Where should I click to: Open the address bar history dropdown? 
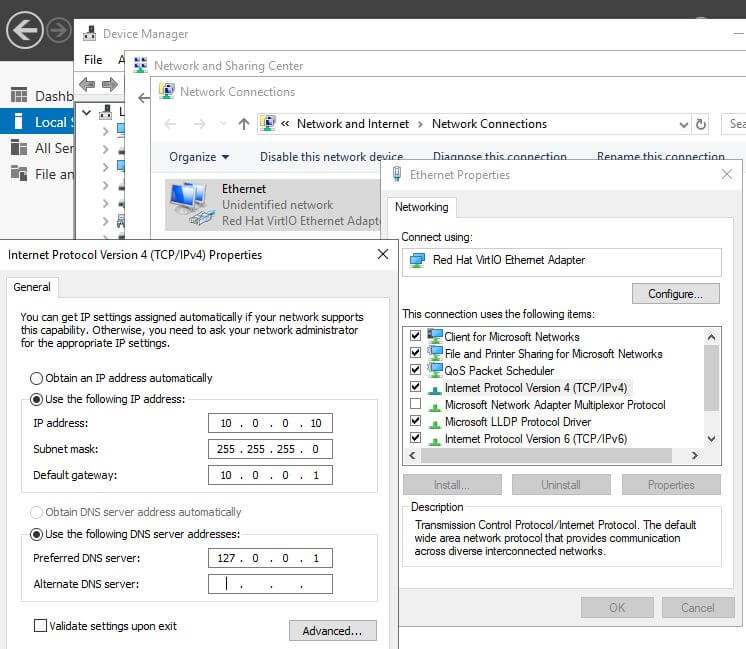pyautogui.click(x=684, y=125)
